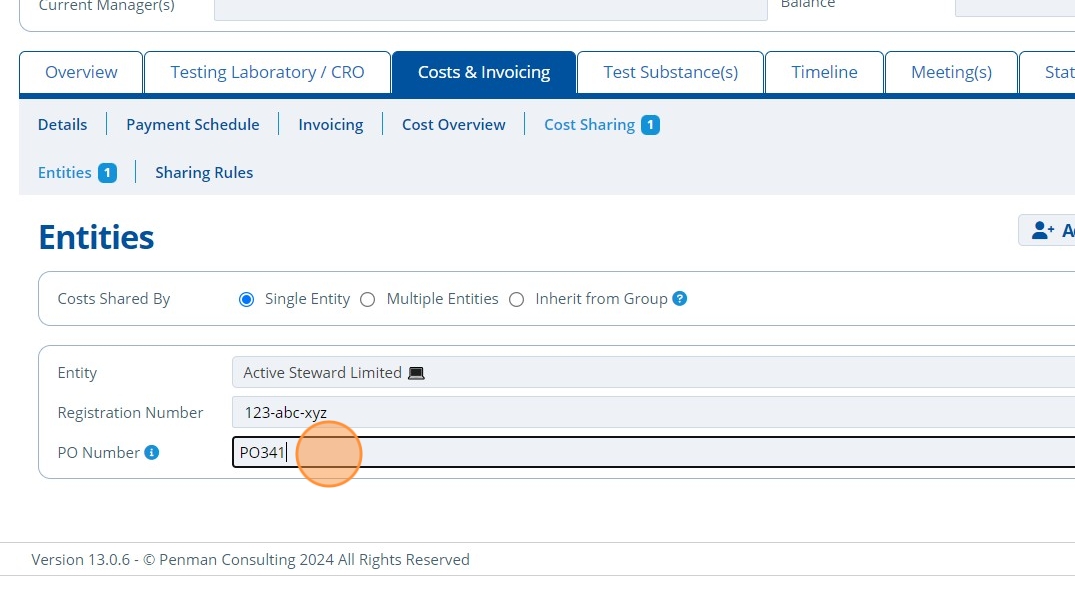Open the Sharing Rules section
The height and width of the screenshot is (601, 1075).
coord(204,173)
